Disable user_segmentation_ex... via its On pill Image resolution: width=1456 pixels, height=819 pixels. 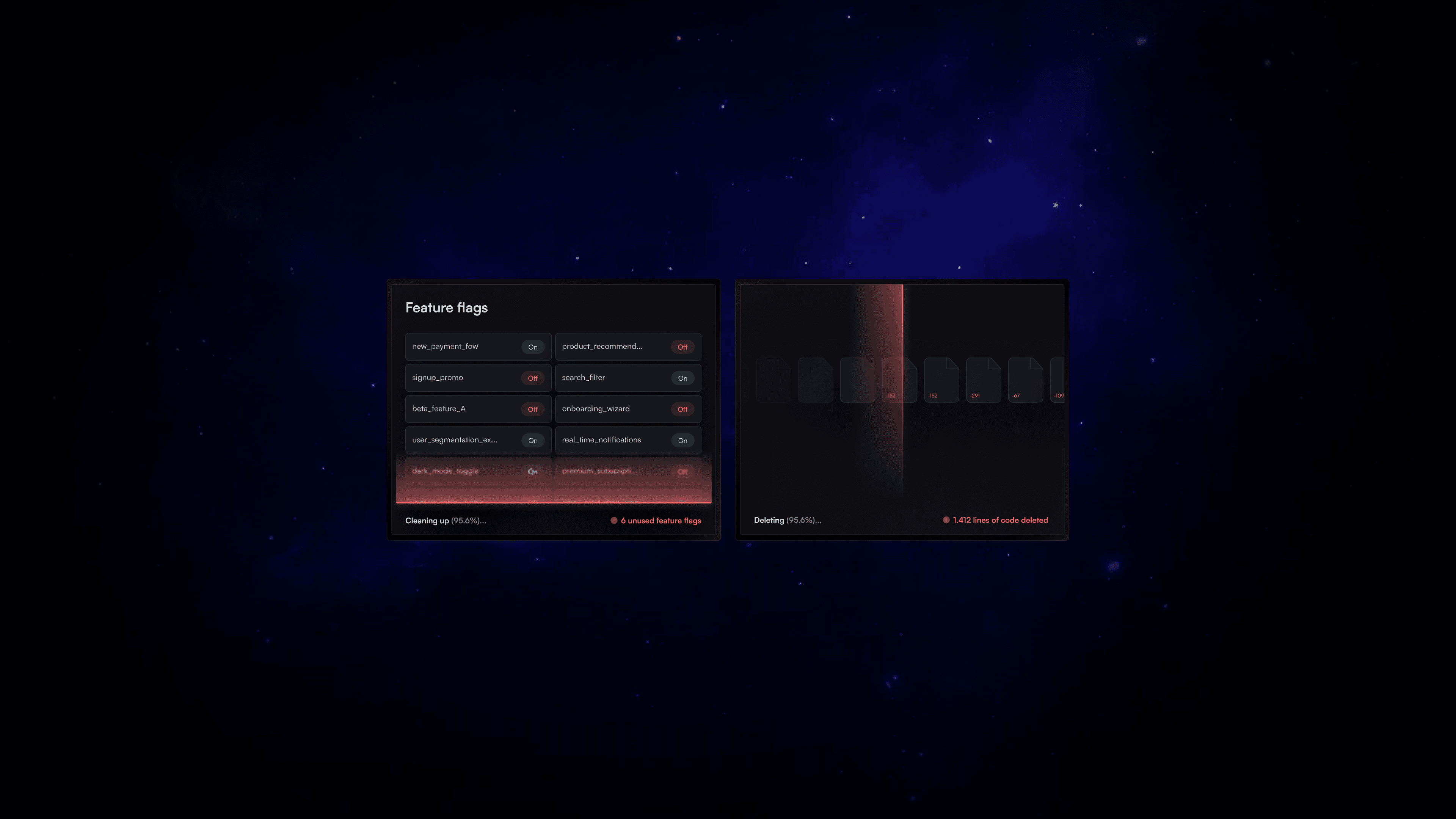pyautogui.click(x=532, y=440)
